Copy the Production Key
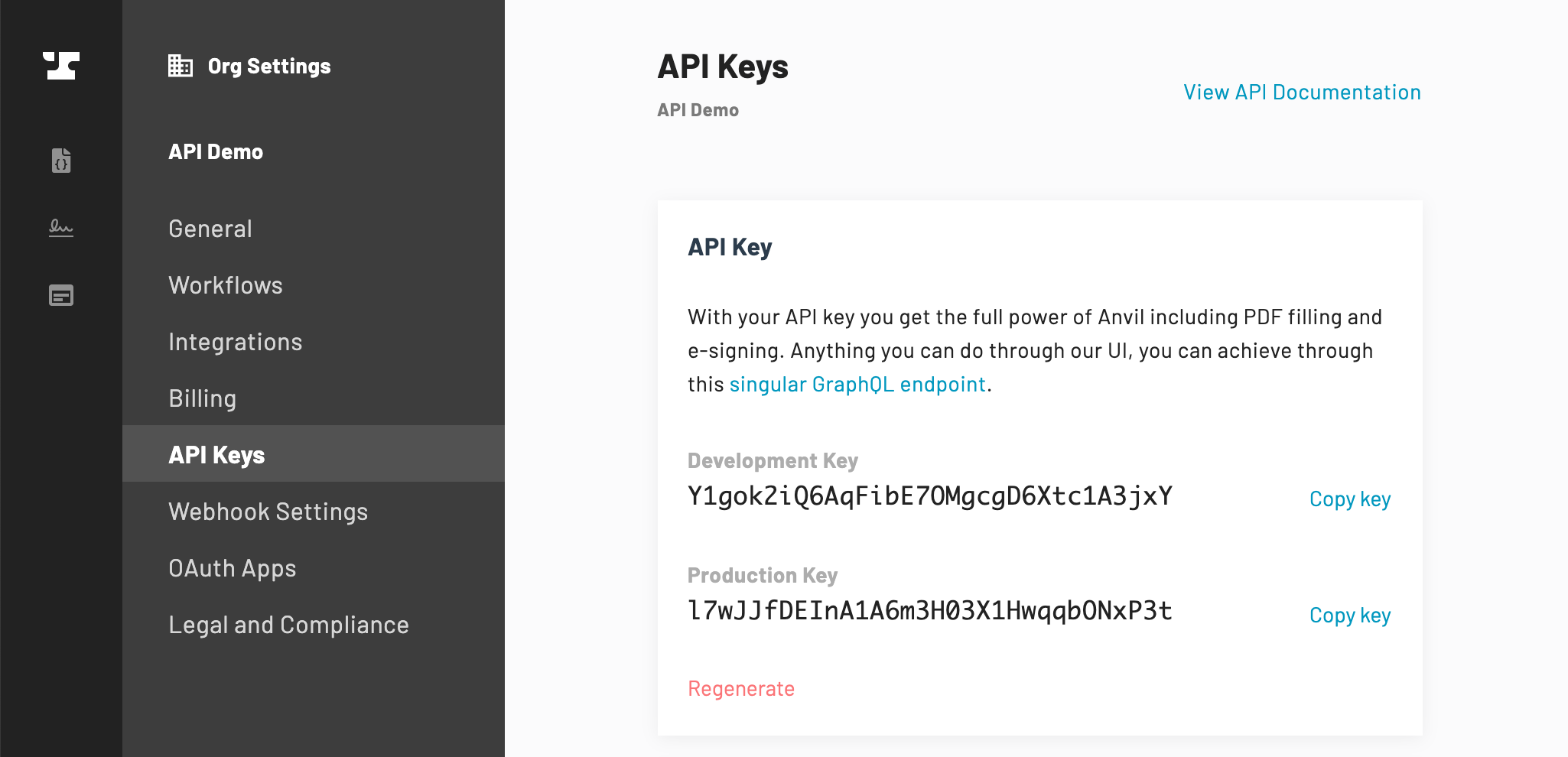The width and height of the screenshot is (1568, 757). click(x=1350, y=616)
